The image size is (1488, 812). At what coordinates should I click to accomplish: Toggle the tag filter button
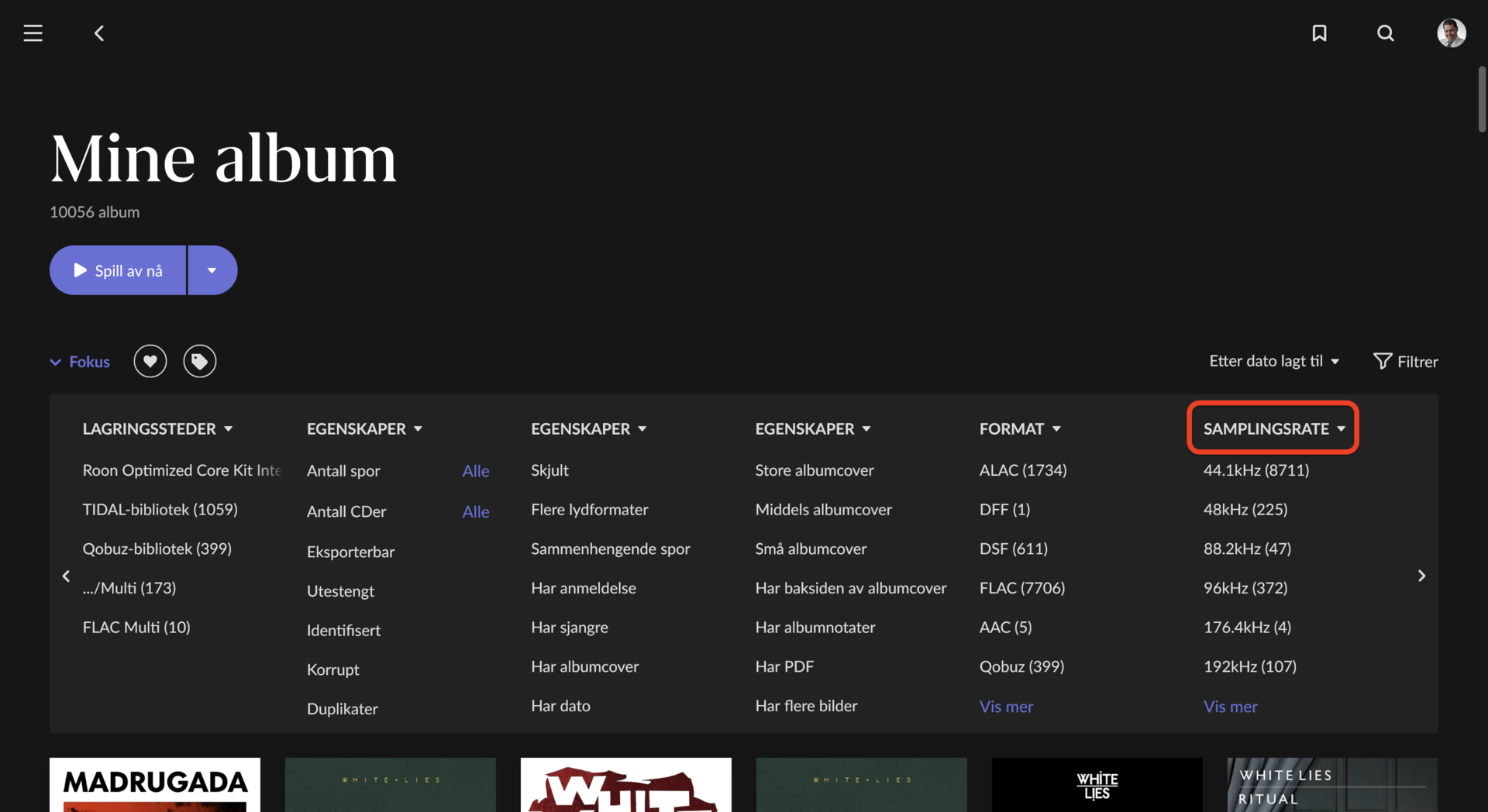click(x=200, y=361)
